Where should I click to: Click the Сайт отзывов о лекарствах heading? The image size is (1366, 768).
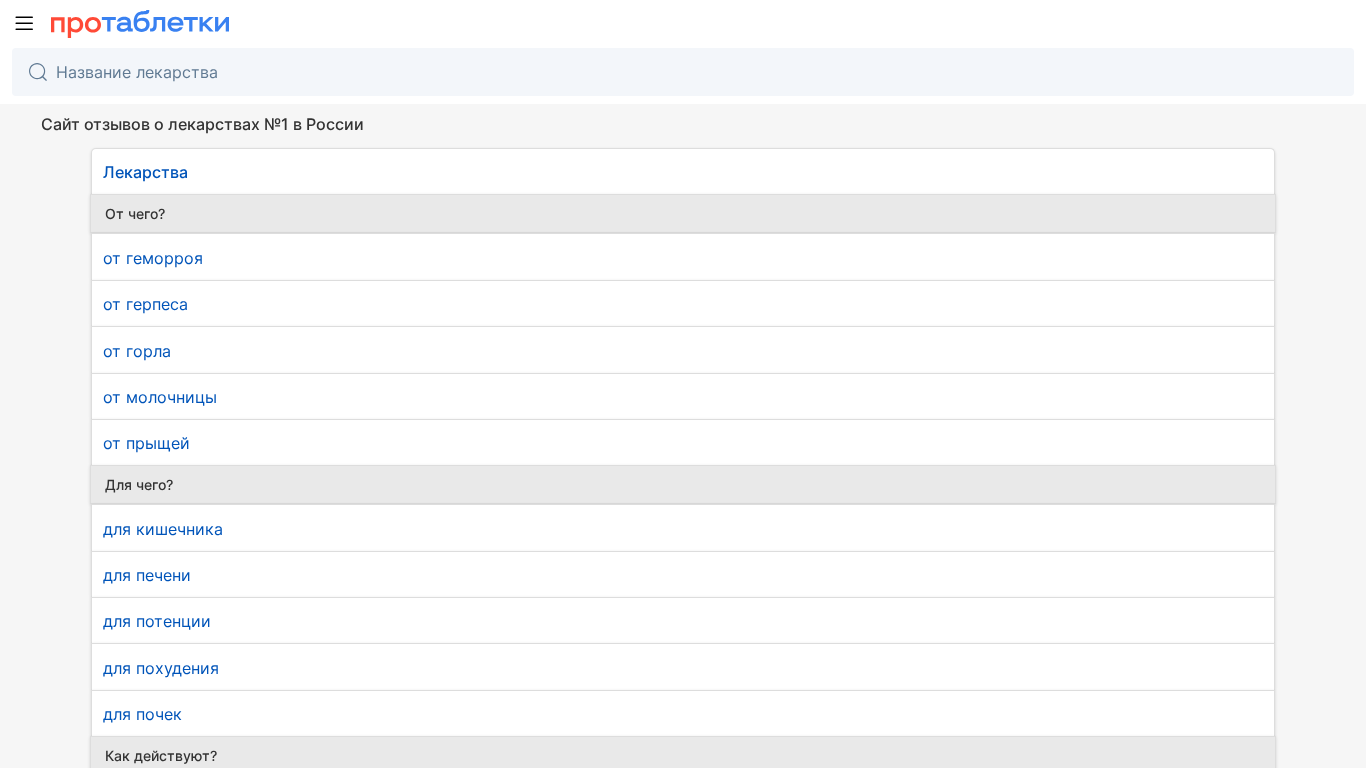pyautogui.click(x=202, y=124)
